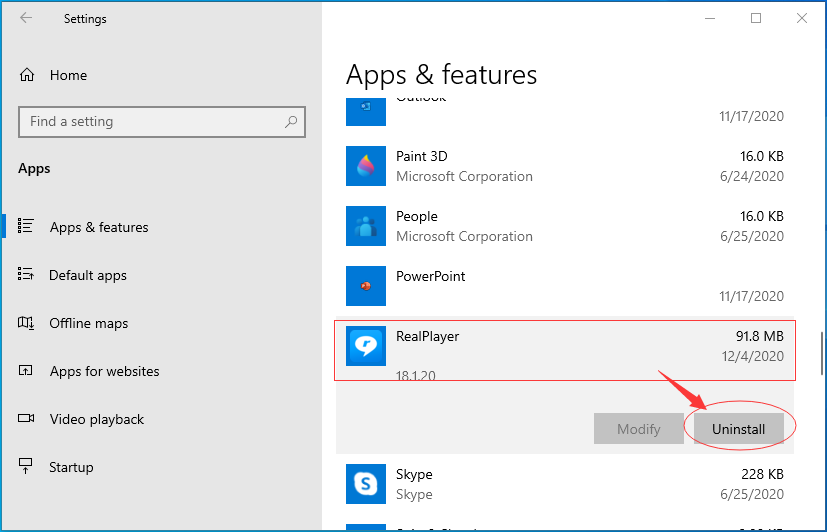Close the Settings window
Viewport: 827px width, 532px height.
pyautogui.click(x=802, y=18)
